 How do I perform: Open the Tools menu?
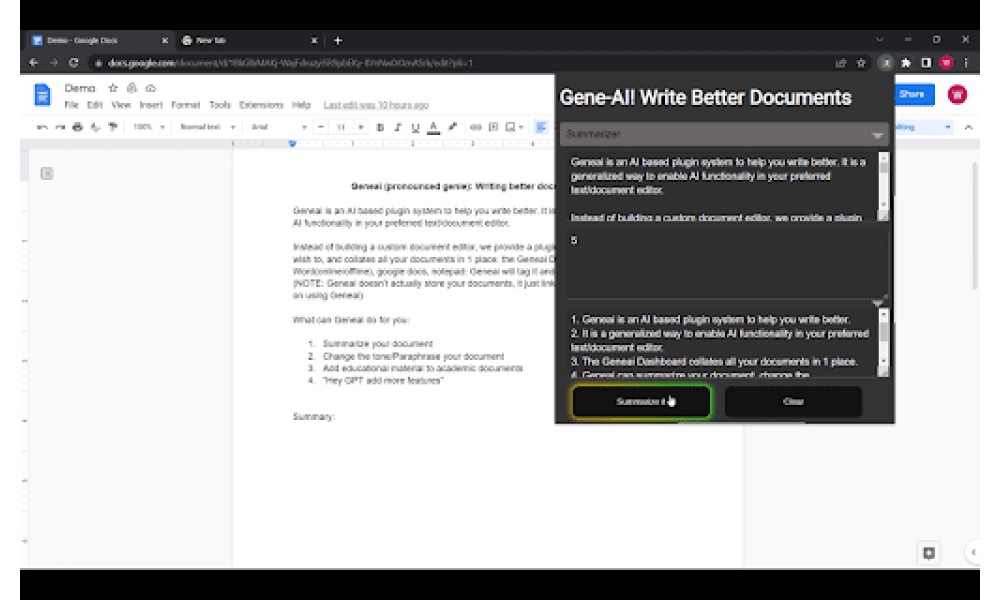click(x=219, y=105)
